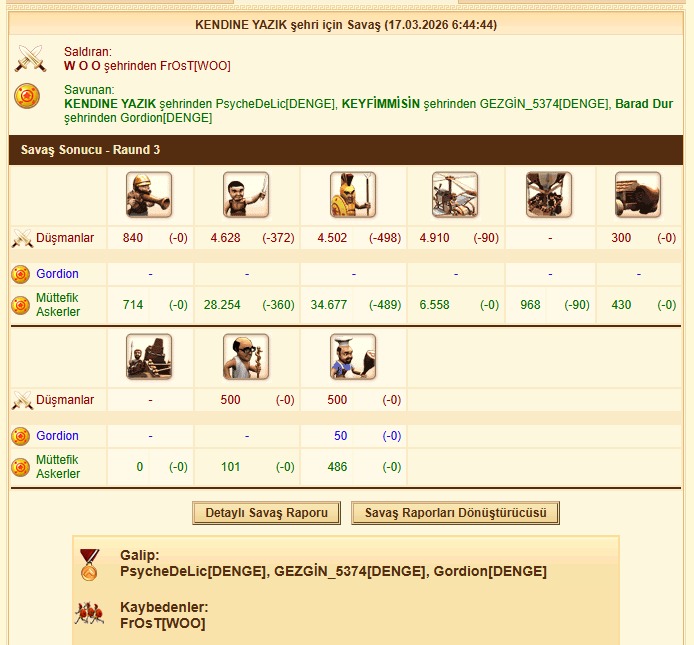Open Savaş Raporları Dönüştürücüsü button
This screenshot has height=645, width=694.
point(455,513)
